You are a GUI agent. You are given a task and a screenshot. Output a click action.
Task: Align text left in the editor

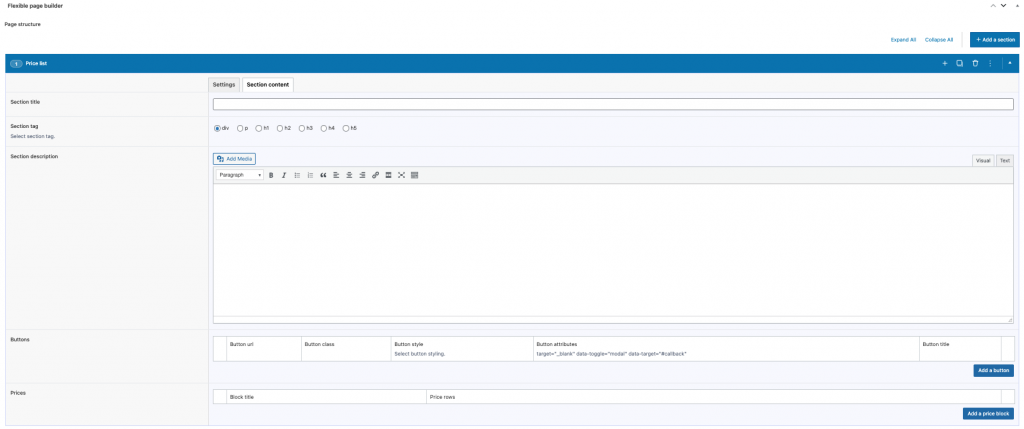tap(336, 175)
